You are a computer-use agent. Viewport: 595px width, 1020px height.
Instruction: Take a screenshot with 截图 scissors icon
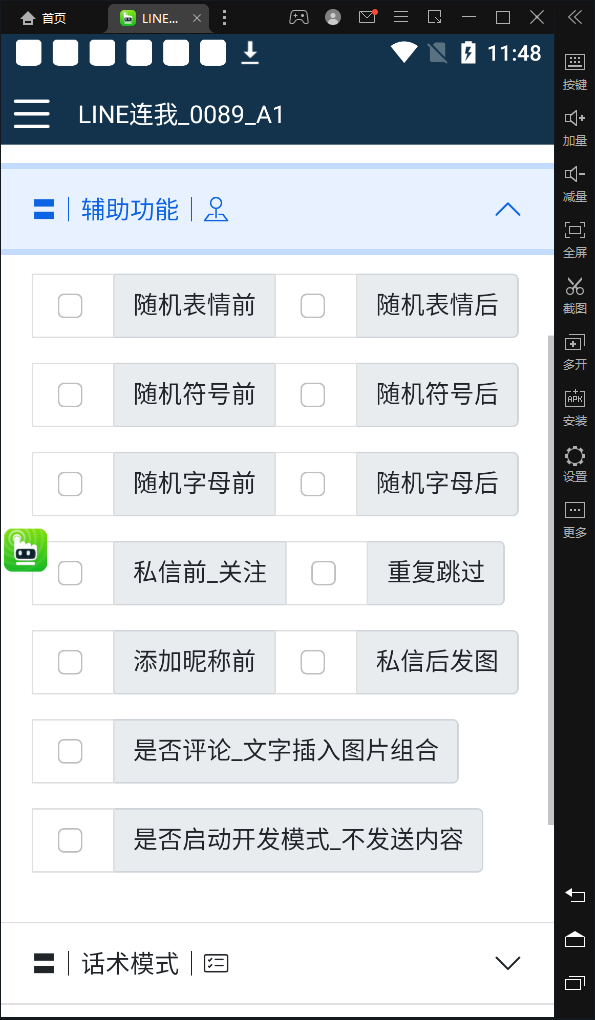575,295
